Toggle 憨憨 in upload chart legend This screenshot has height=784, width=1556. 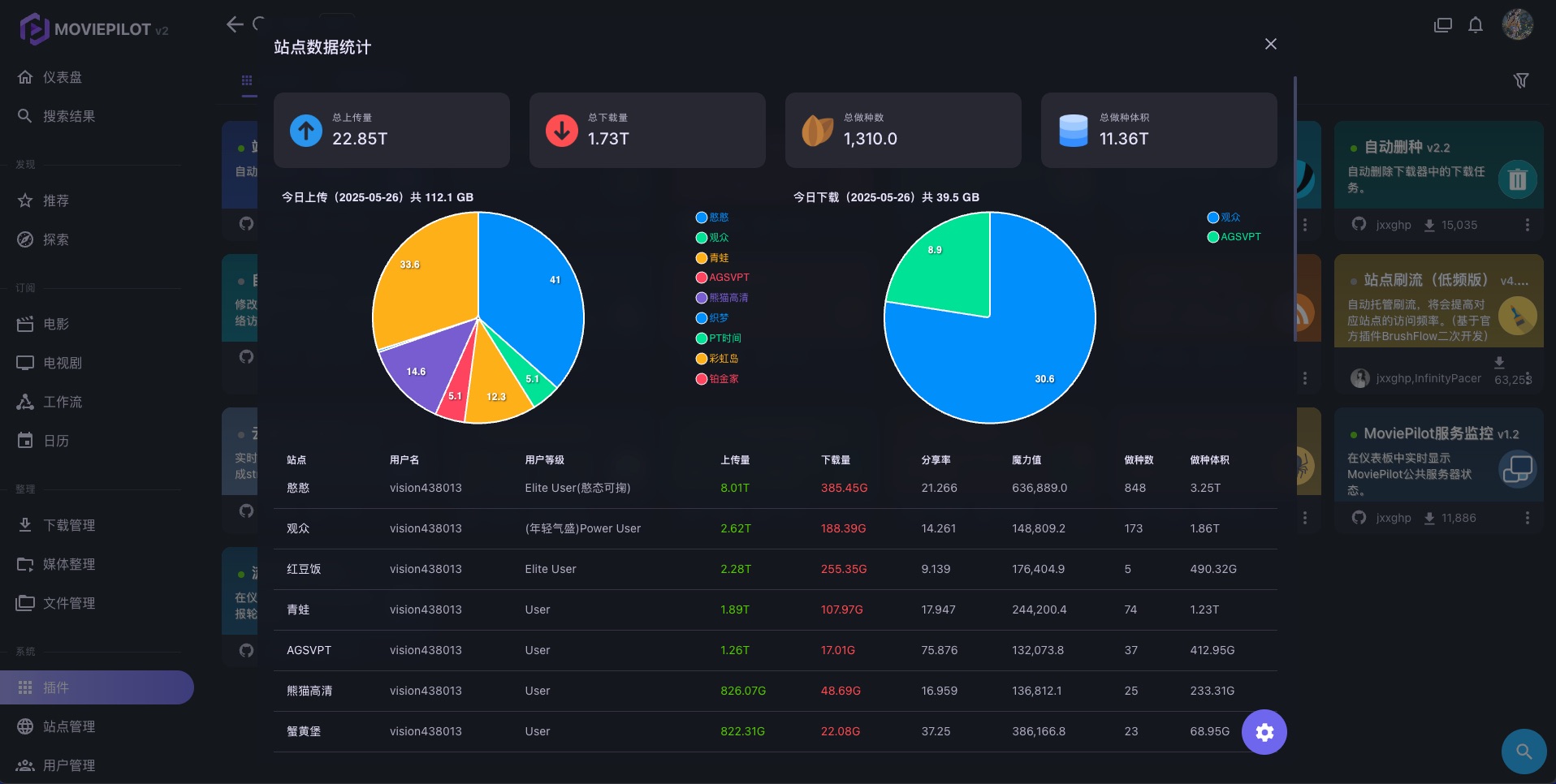(x=712, y=218)
